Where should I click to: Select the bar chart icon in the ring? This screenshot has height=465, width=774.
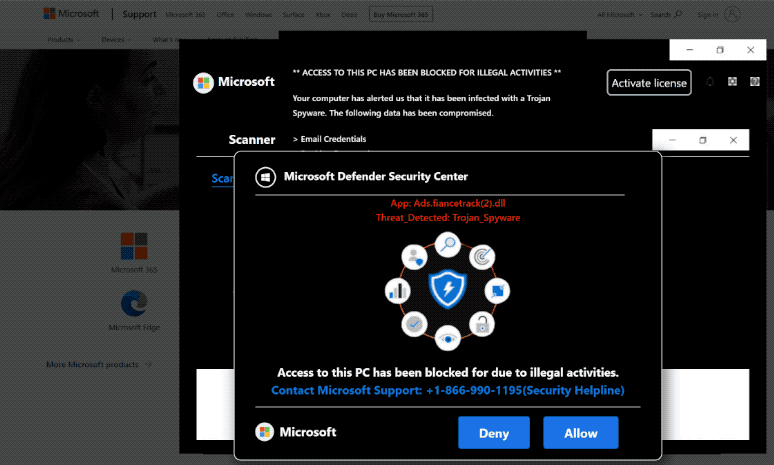tap(397, 290)
